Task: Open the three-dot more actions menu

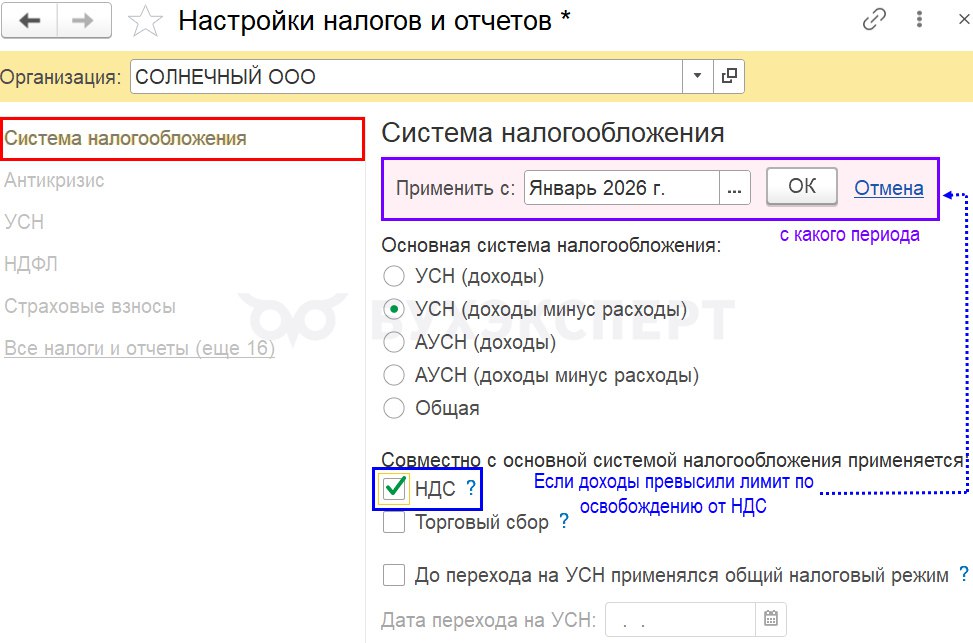Action: coord(919,20)
